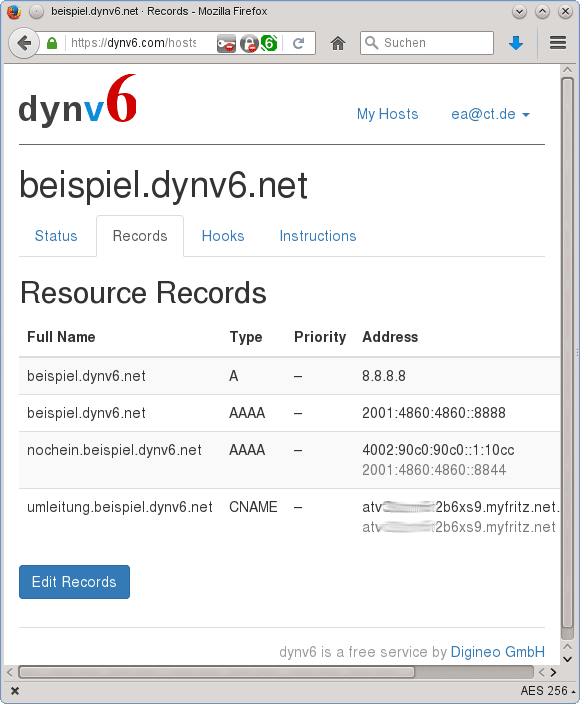Viewport: 580px width, 704px height.
Task: Switch to the Status tab
Action: click(56, 236)
